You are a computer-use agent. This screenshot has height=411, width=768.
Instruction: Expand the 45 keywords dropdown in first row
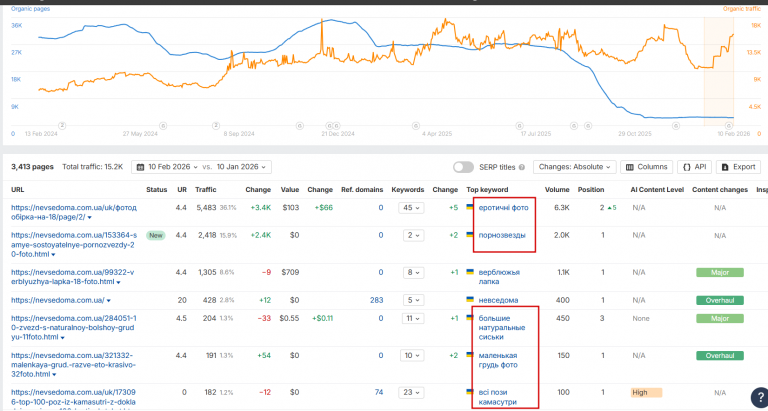coord(411,208)
